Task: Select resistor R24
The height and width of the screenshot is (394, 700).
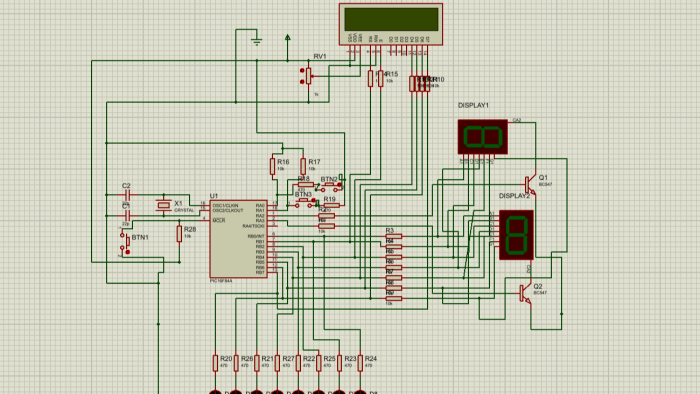Action: (x=360, y=363)
